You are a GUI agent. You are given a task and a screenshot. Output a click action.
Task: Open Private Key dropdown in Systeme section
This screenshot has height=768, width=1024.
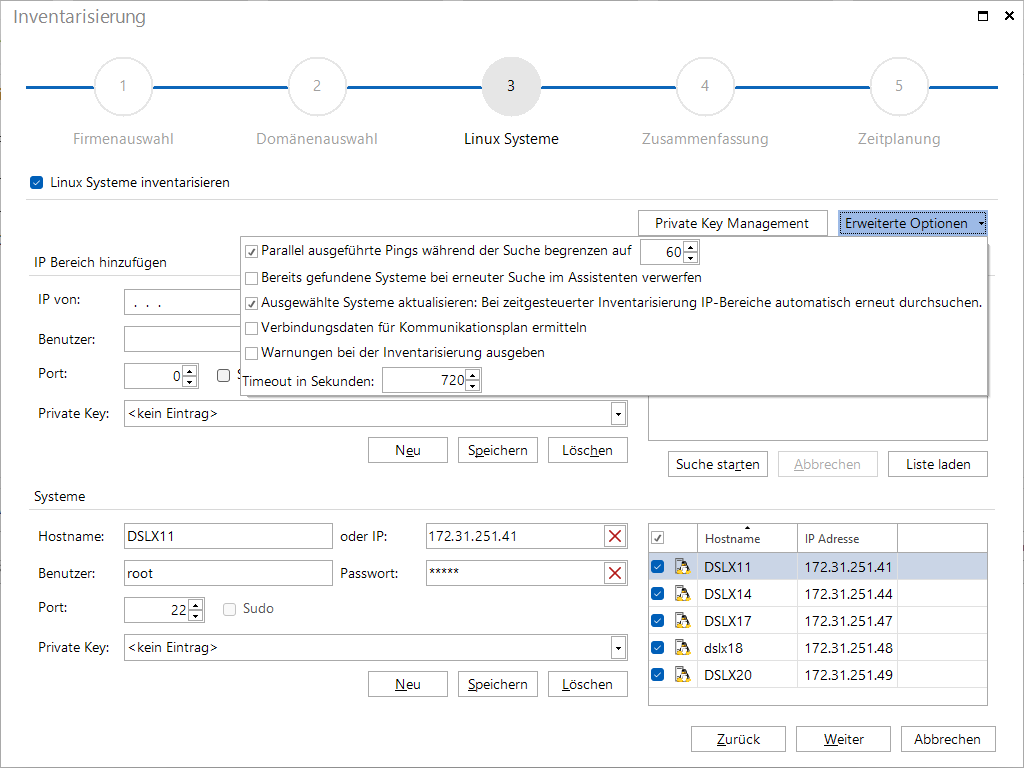click(618, 647)
